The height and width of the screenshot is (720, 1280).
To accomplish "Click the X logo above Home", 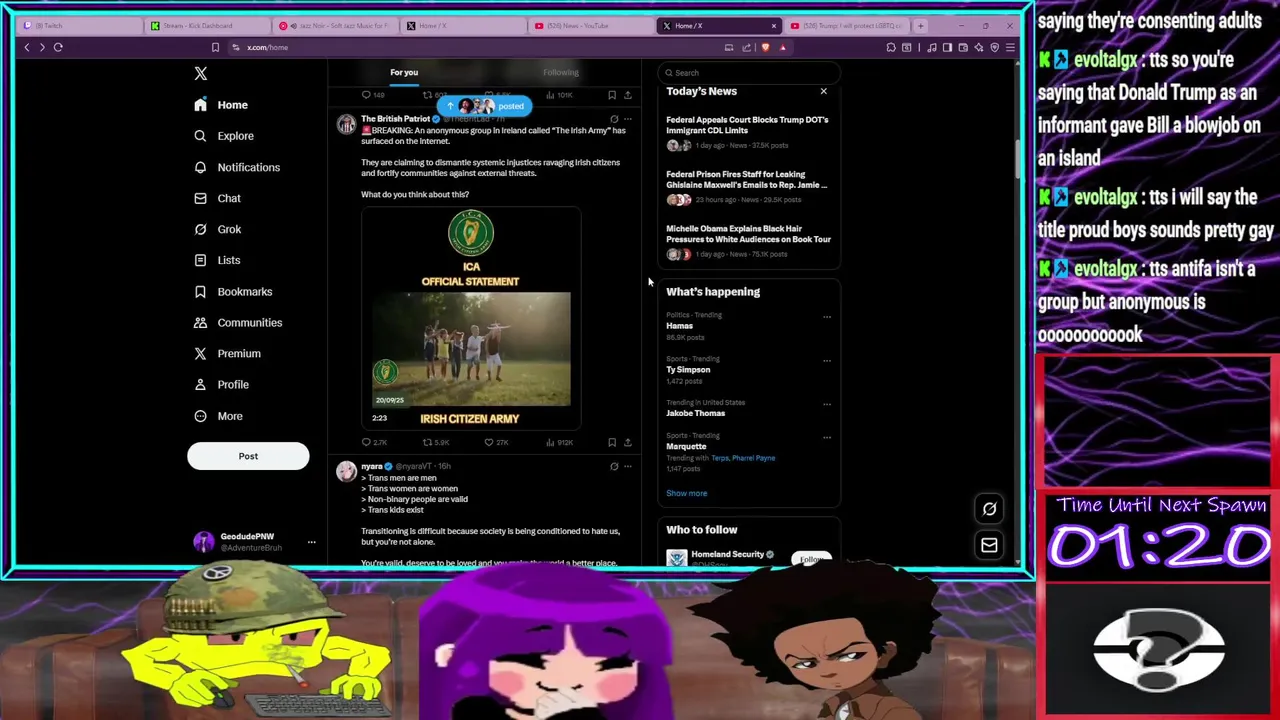I will (x=201, y=73).
